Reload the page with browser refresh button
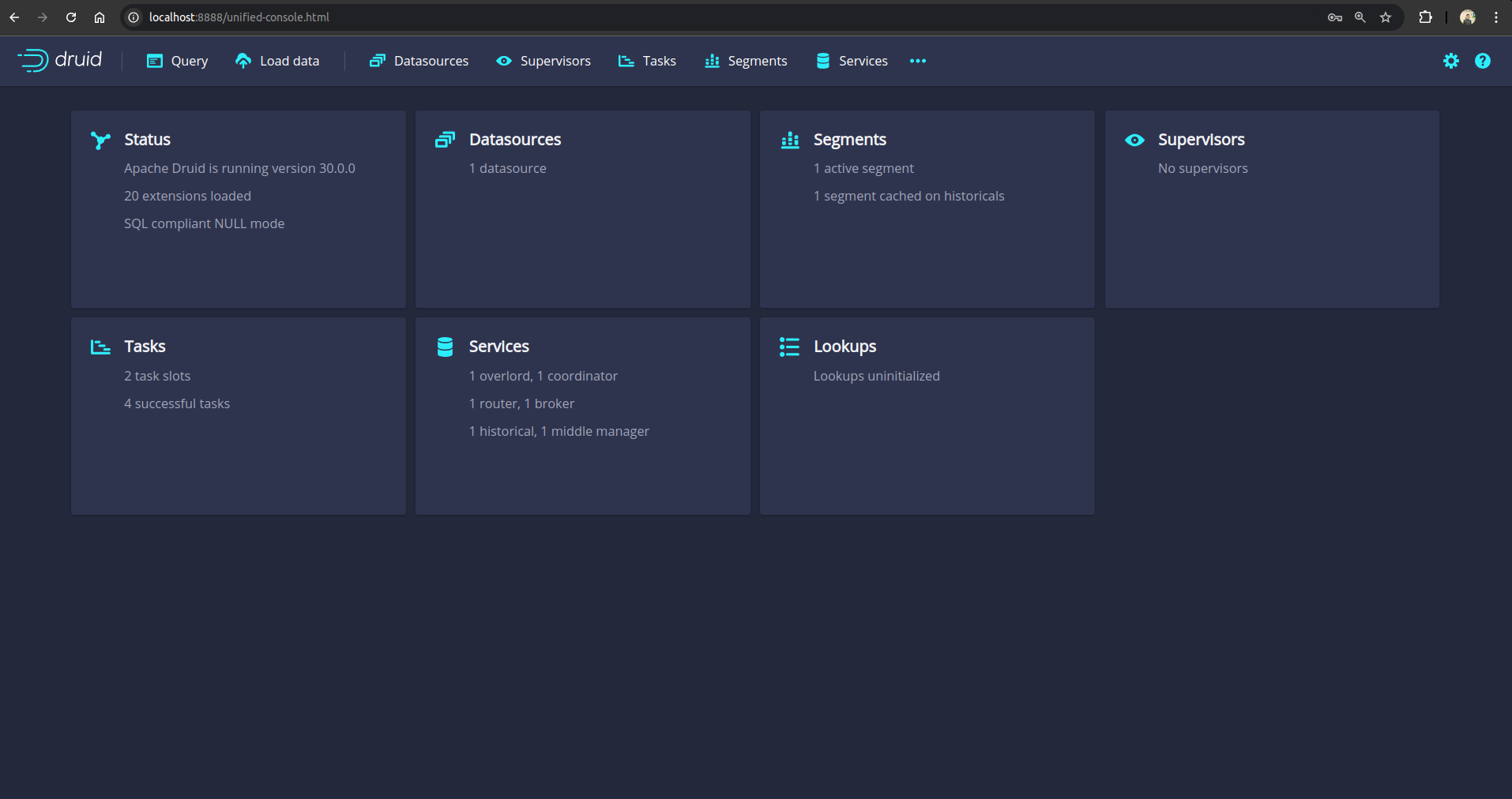 [71, 17]
